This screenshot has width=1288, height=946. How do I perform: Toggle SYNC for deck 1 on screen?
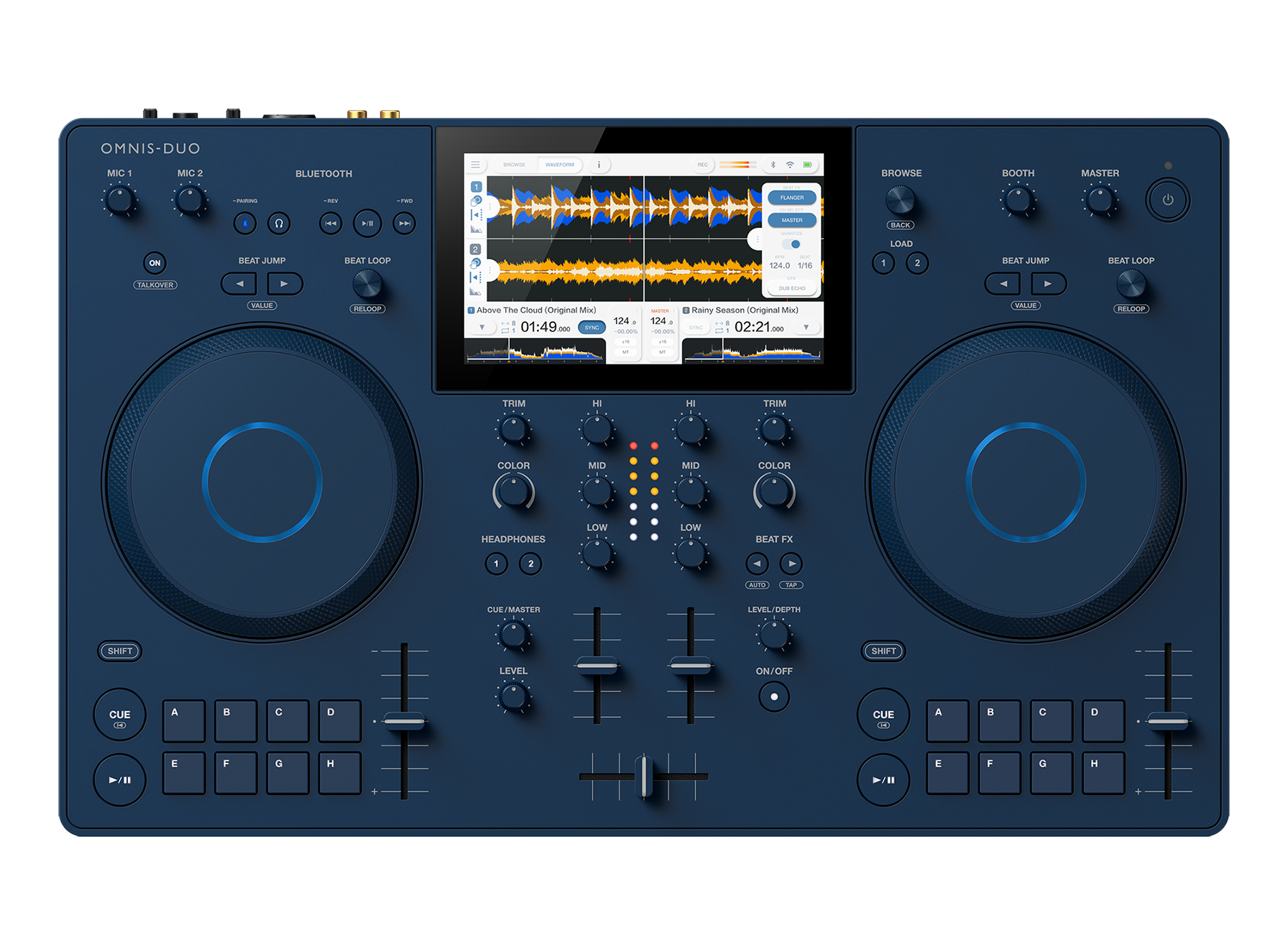point(592,328)
